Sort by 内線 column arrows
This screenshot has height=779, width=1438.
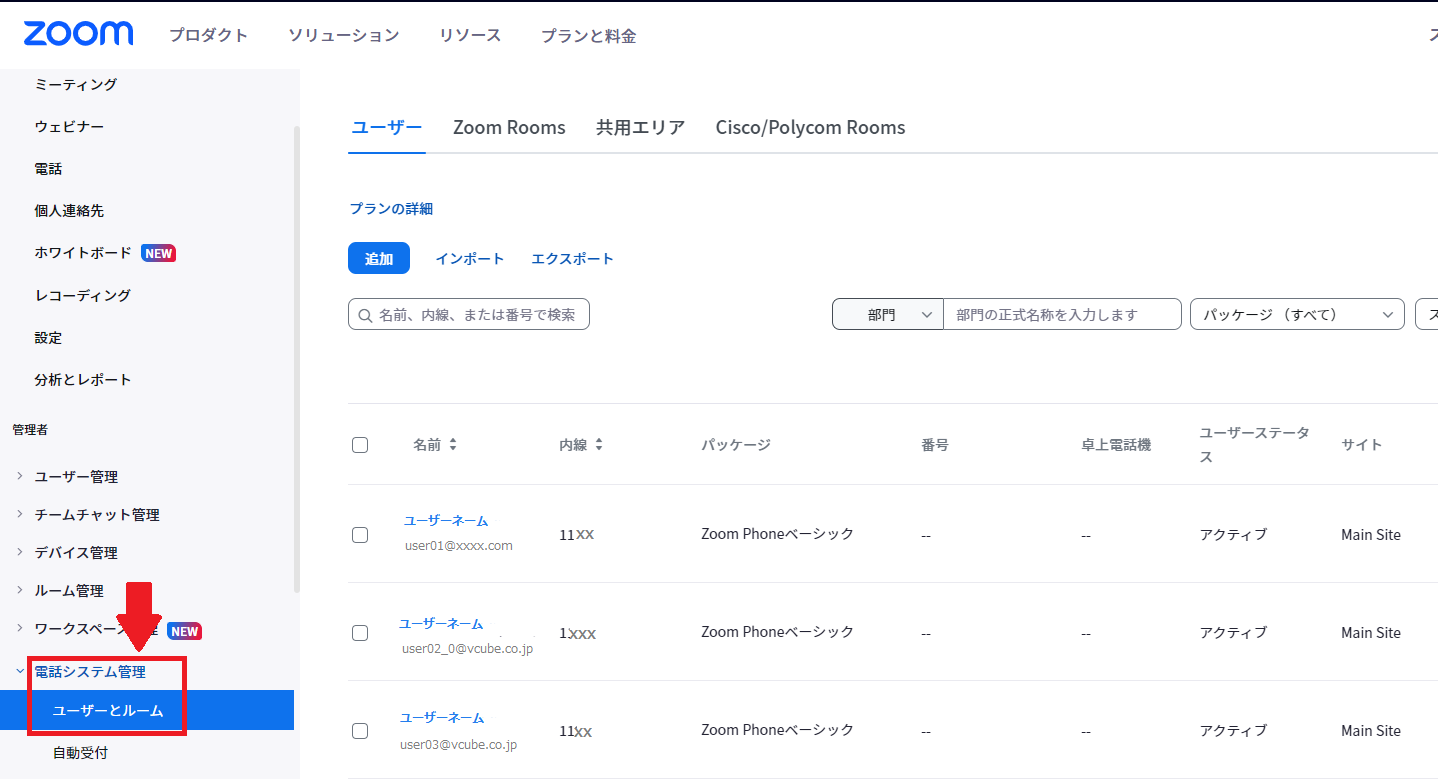pos(599,445)
